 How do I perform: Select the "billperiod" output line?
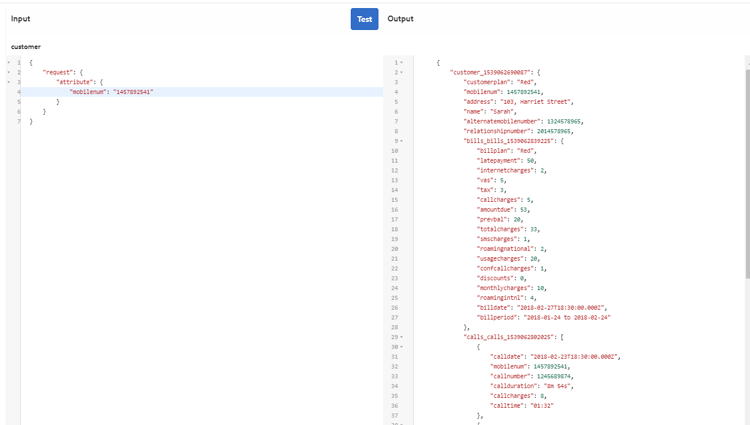(x=544, y=317)
